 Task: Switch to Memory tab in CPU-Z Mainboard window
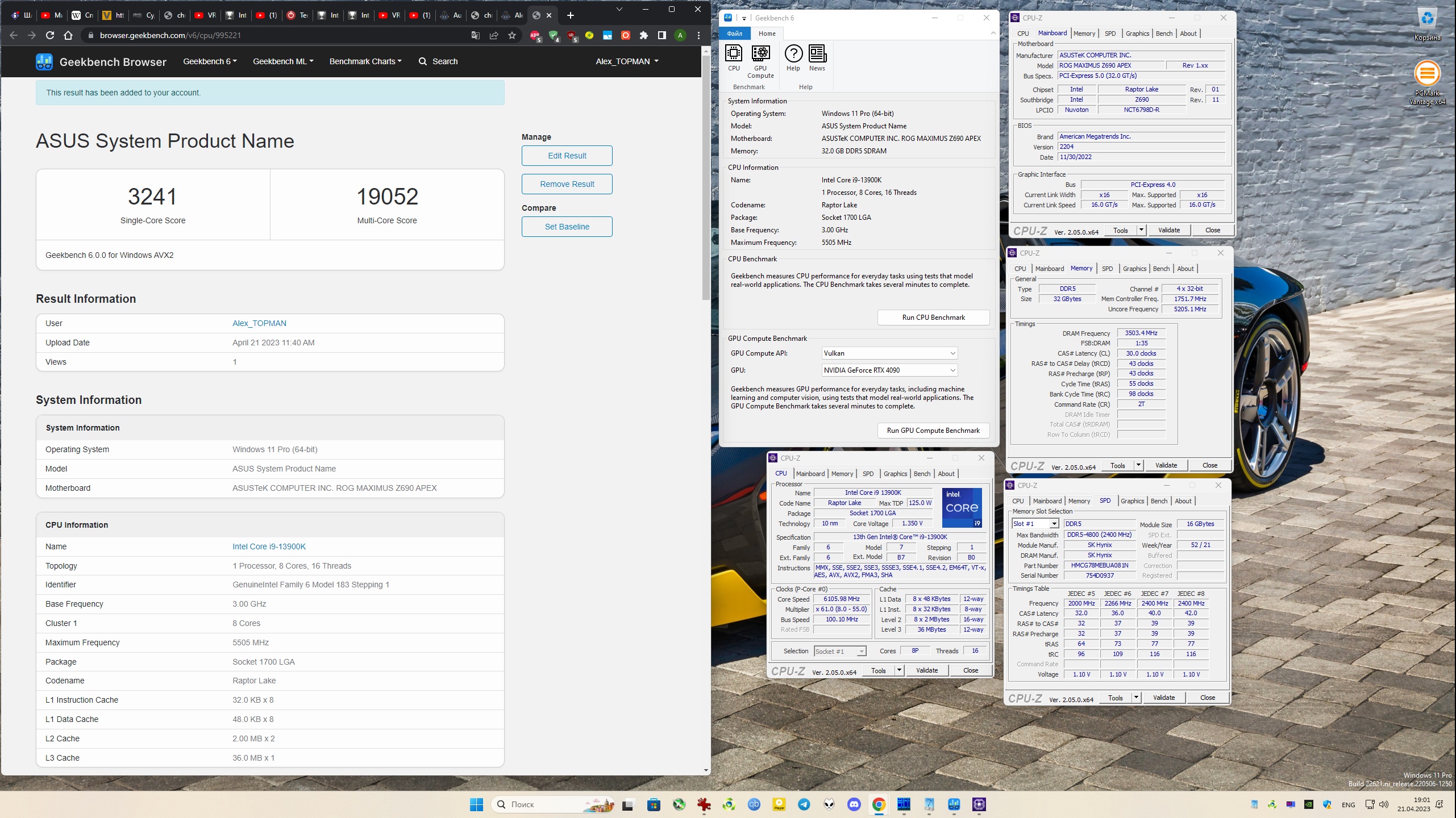coord(1084,34)
